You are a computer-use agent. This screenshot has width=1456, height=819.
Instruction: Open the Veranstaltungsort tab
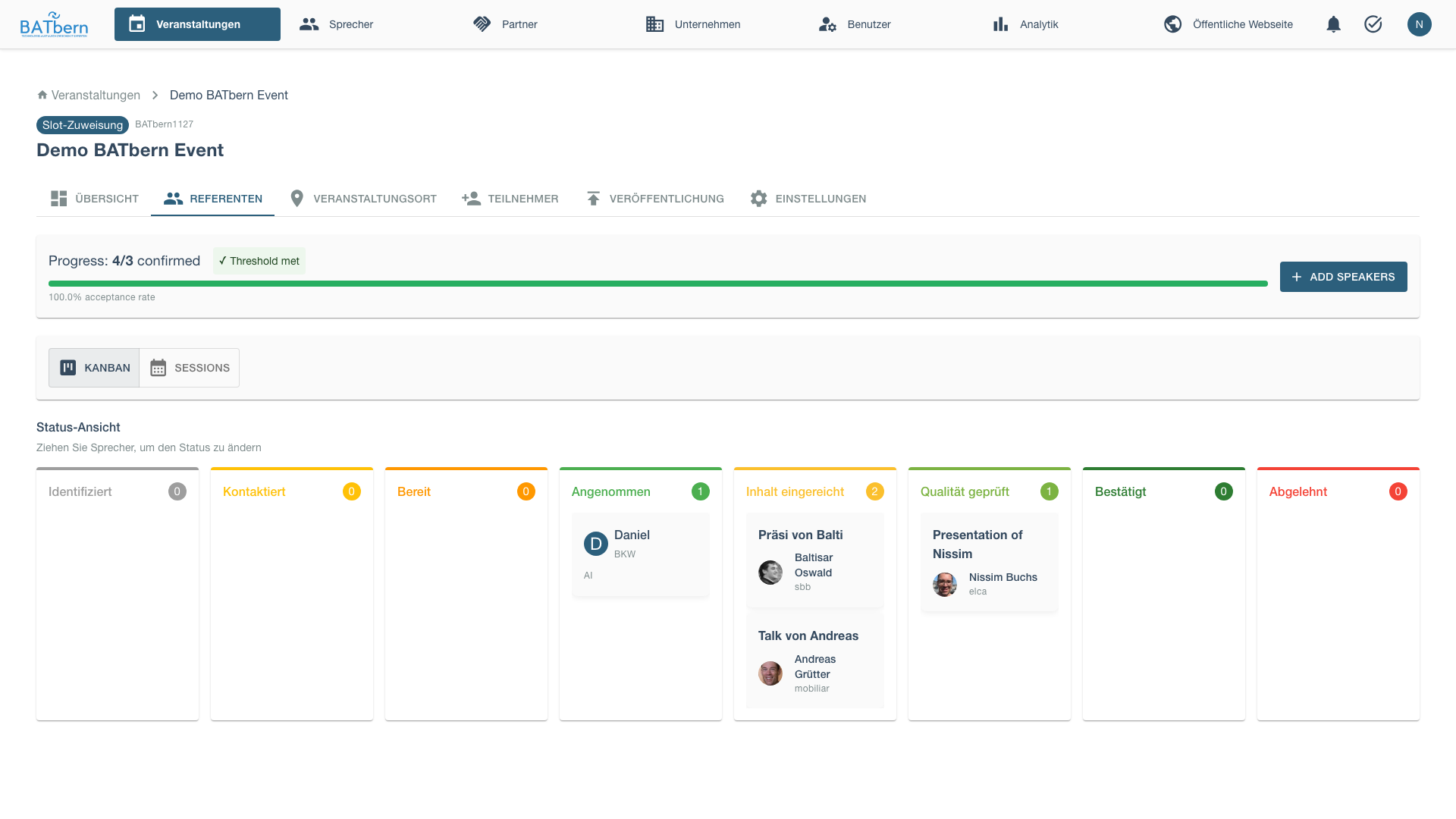(x=362, y=199)
